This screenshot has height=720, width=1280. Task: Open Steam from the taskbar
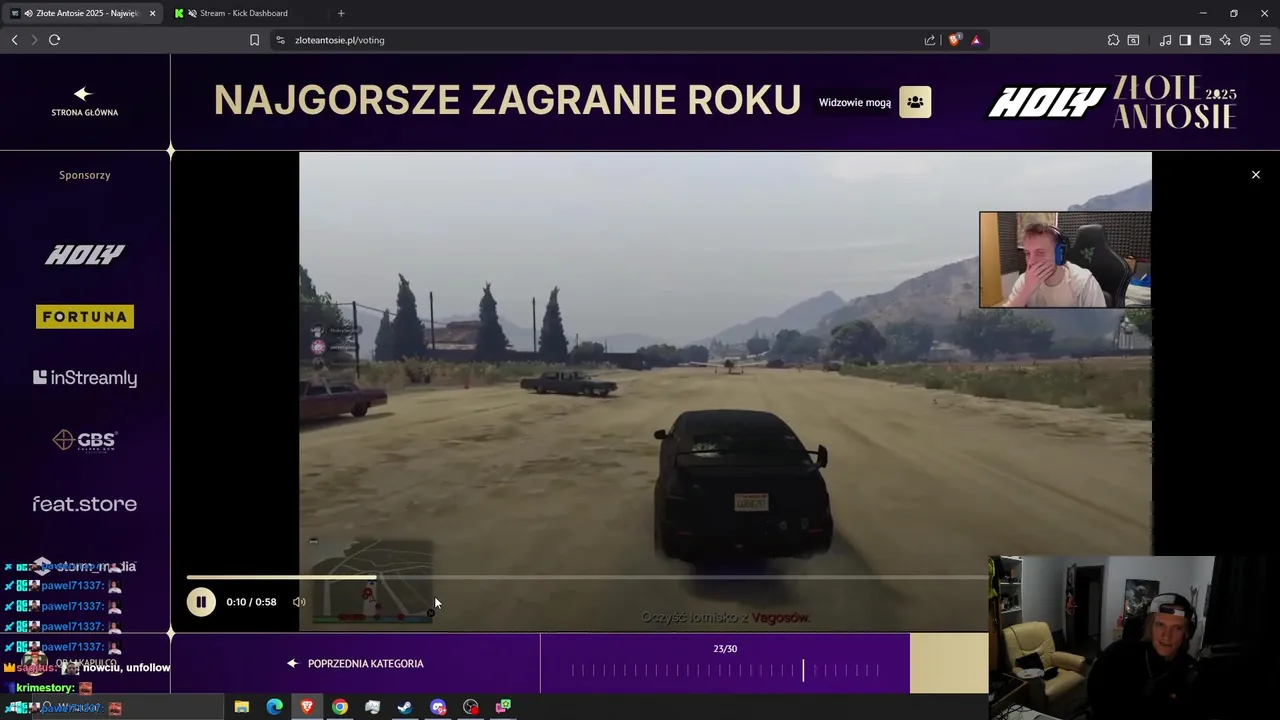tap(405, 707)
